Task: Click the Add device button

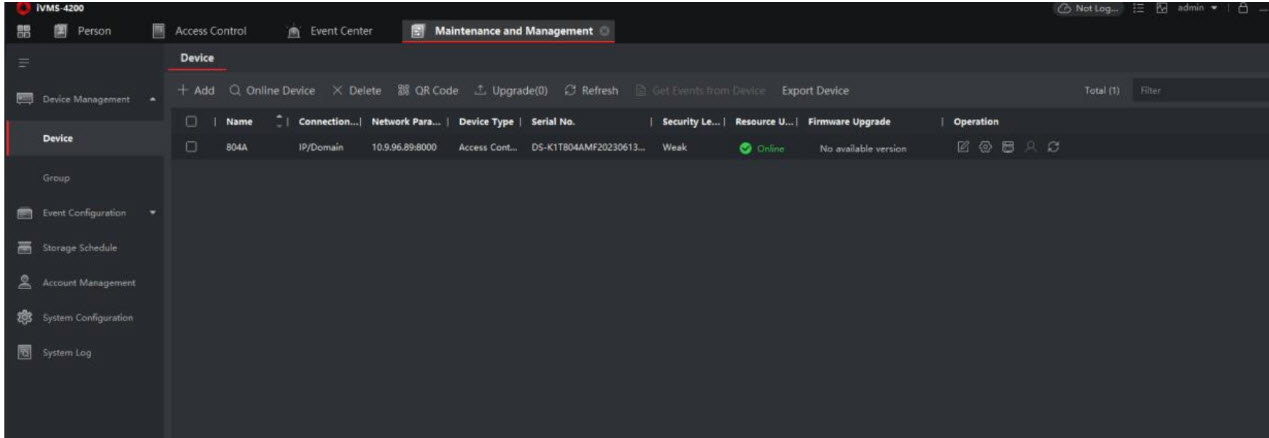Action: click(196, 91)
